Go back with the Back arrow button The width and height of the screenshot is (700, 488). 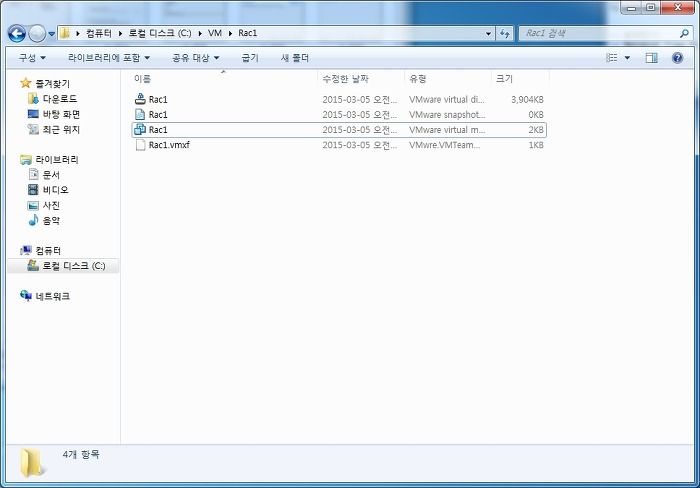click(x=17, y=33)
